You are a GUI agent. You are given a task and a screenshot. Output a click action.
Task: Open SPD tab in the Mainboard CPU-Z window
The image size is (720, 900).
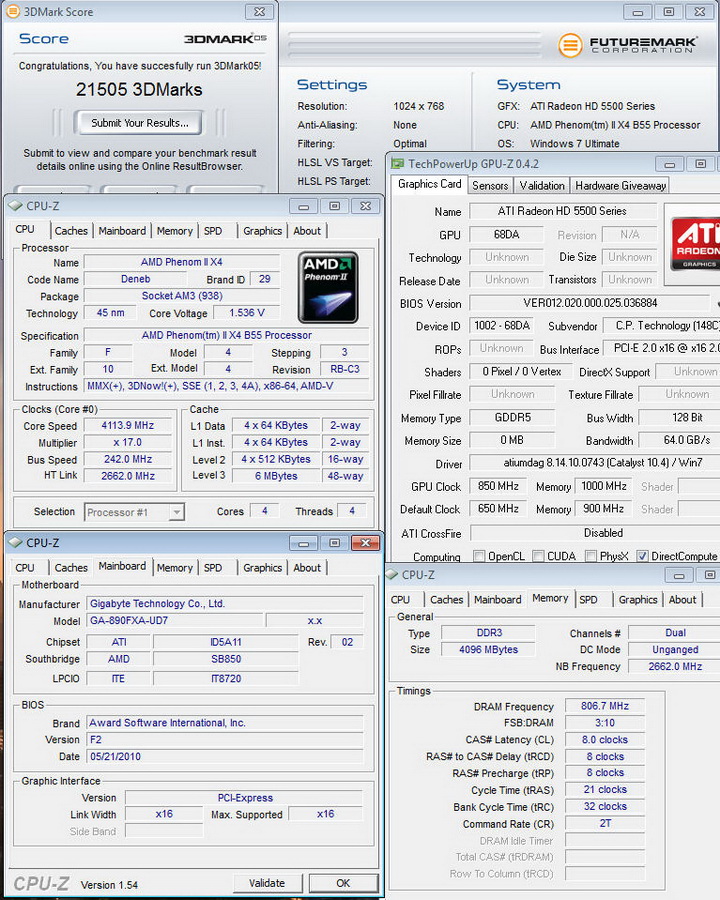point(213,568)
